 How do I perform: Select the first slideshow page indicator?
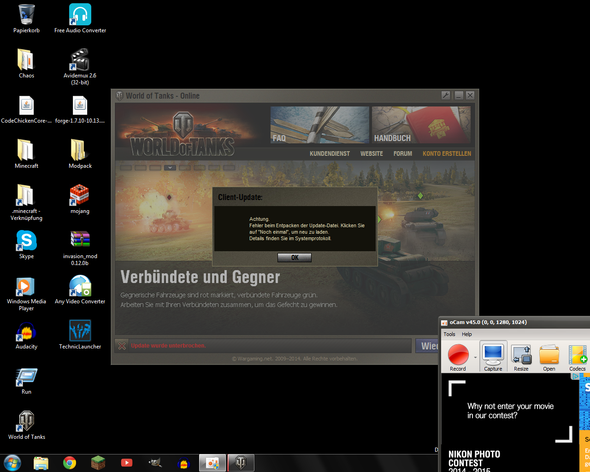click(126, 167)
